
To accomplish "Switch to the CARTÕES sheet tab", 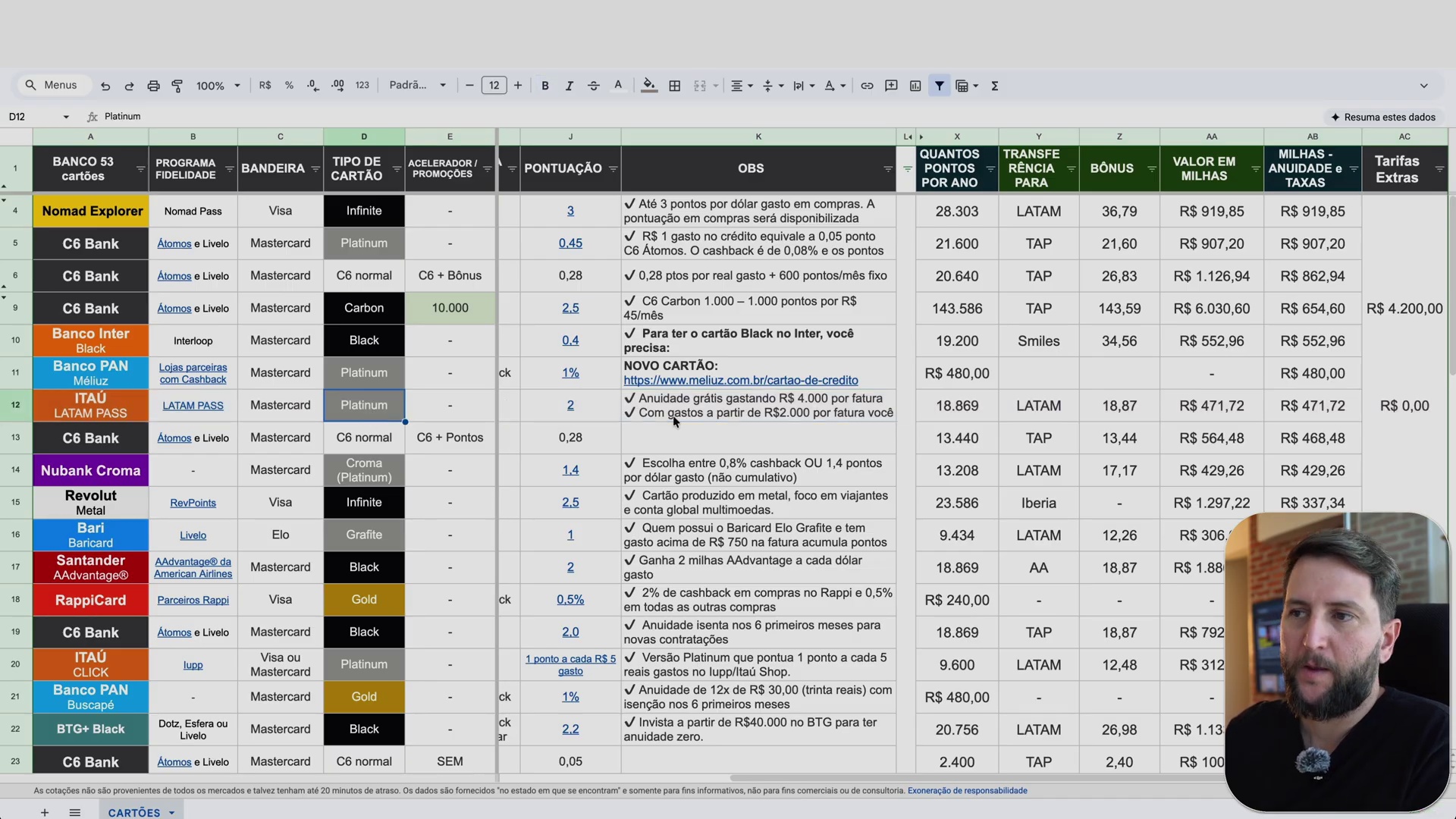I will coord(134,812).
